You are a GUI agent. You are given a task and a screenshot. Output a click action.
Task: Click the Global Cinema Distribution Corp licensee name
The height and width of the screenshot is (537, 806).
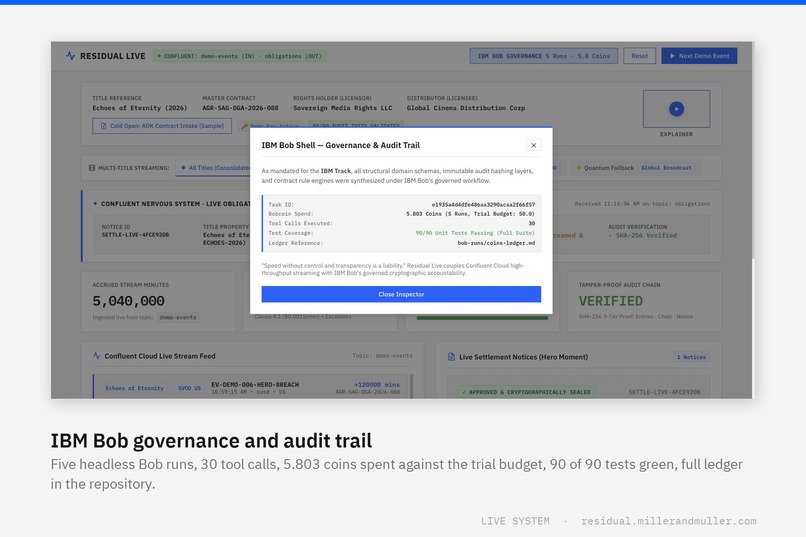click(x=466, y=108)
